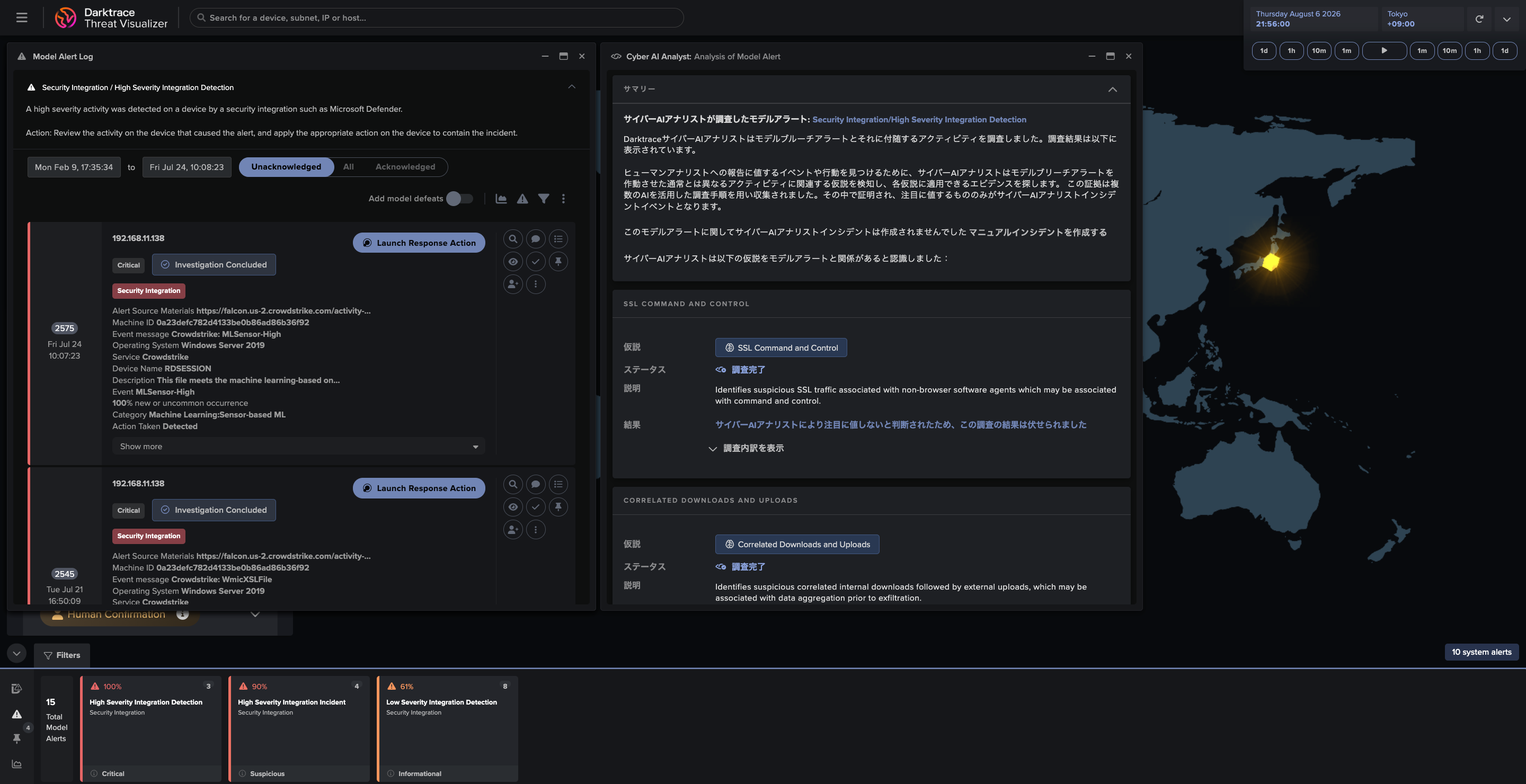Click magnifier icon on alert 2545
1526x784 pixels.
click(x=513, y=484)
